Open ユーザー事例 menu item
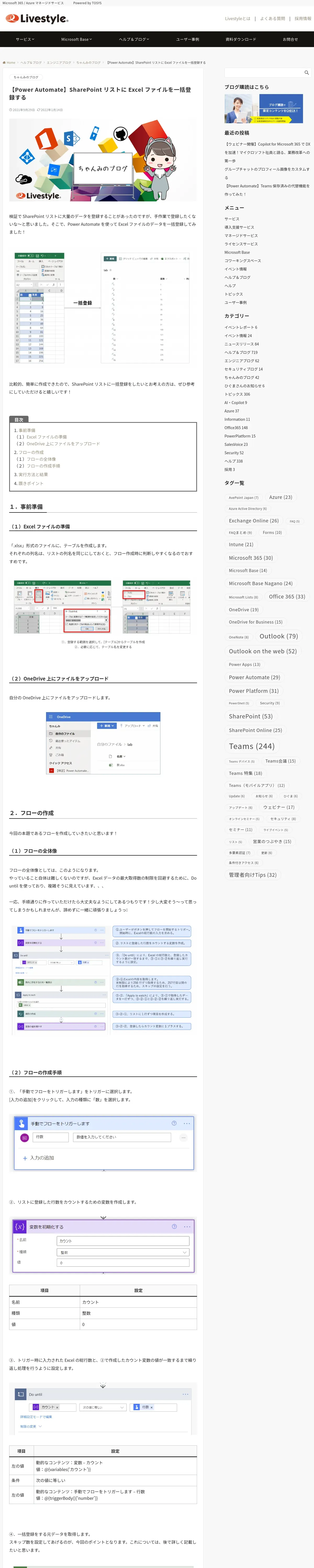 pos(188,39)
